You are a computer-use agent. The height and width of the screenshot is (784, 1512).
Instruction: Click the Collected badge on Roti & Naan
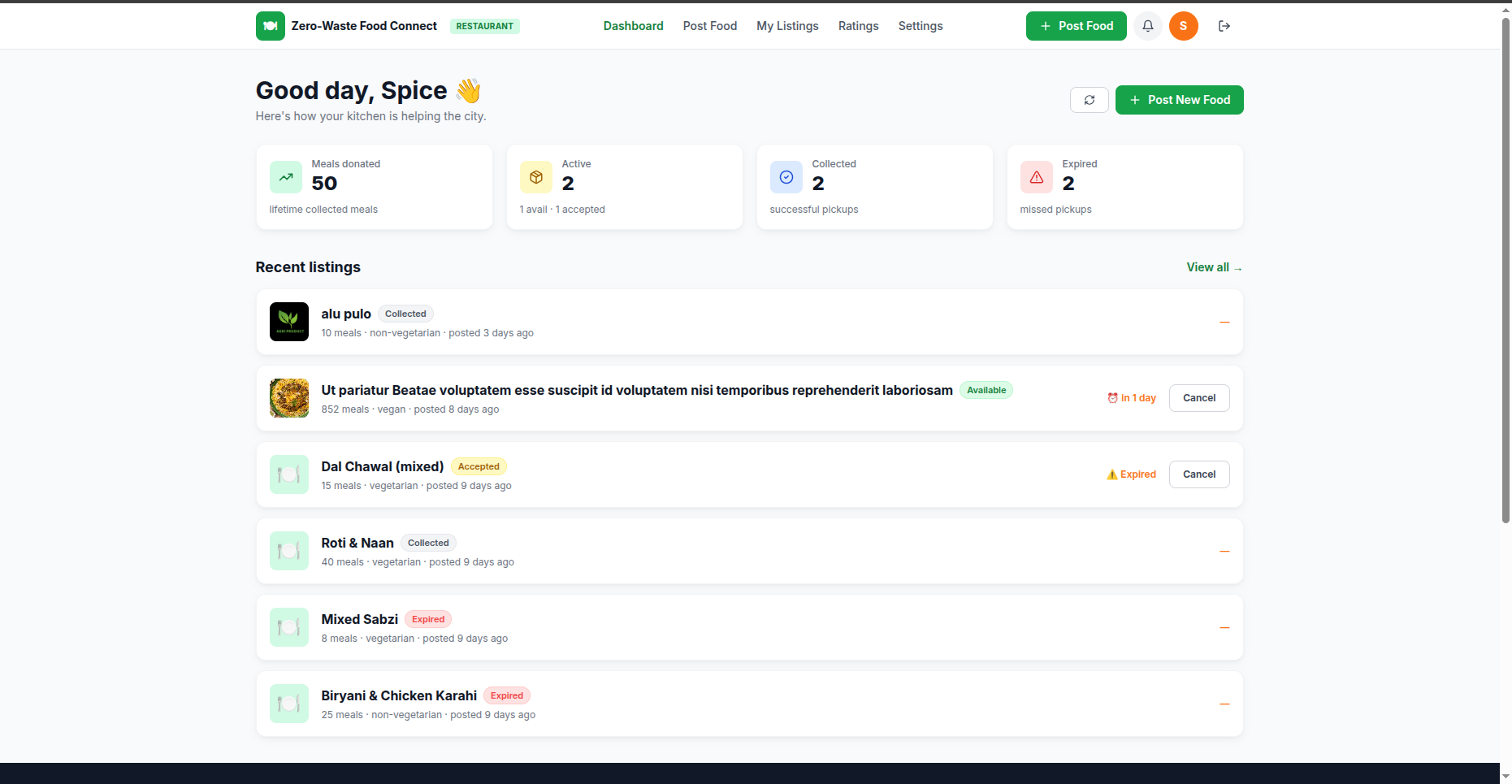pos(428,543)
